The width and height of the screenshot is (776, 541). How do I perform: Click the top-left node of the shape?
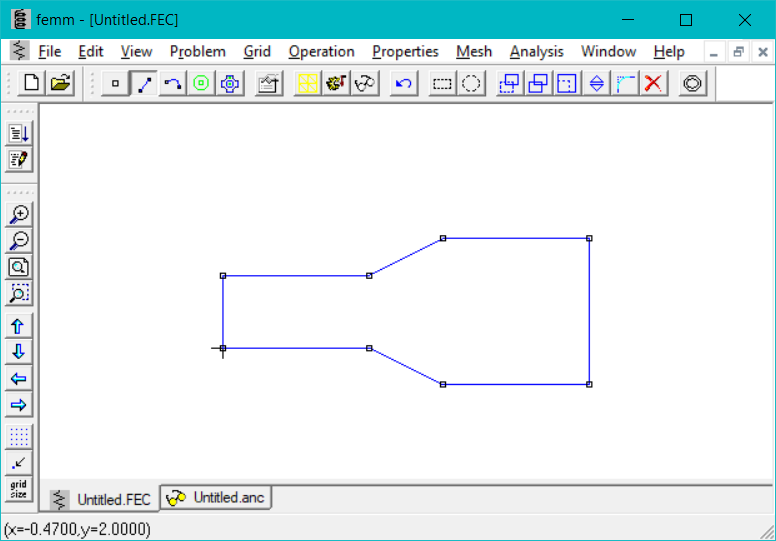coord(223,276)
